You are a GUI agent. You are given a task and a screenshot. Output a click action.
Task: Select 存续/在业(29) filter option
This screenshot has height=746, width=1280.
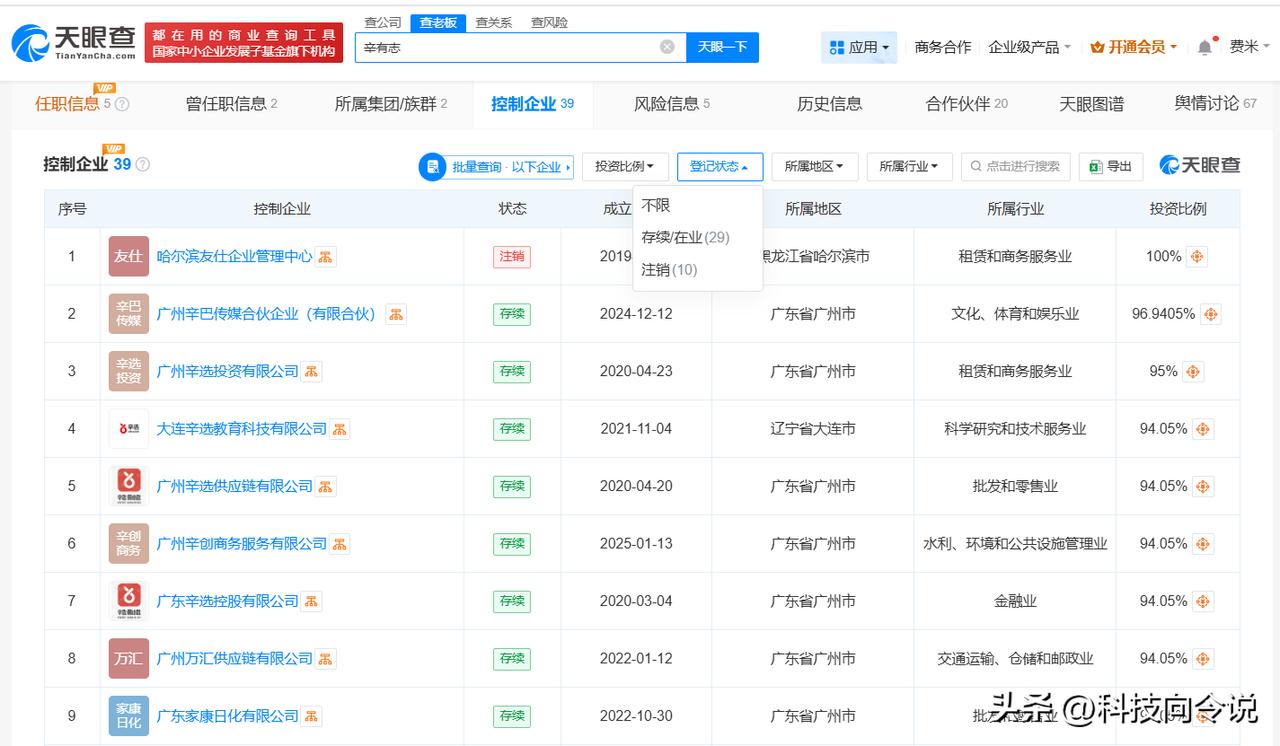[686, 238]
